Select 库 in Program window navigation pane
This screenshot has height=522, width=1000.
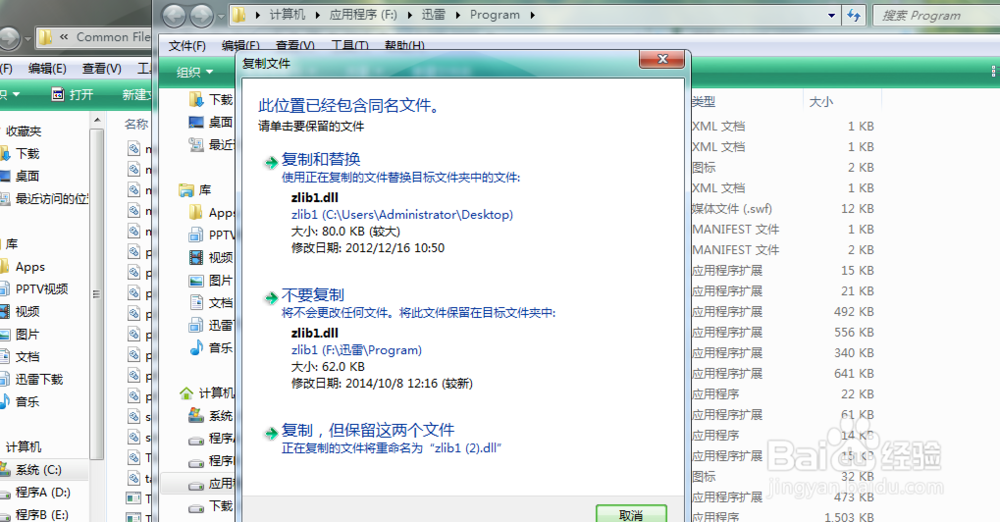point(195,190)
